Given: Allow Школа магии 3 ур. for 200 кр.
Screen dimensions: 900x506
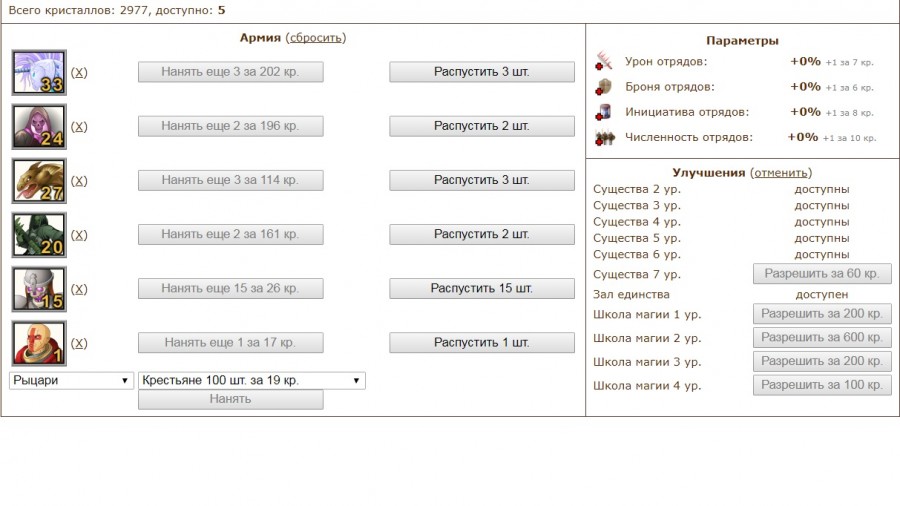Looking at the screenshot, I should coord(822,361).
